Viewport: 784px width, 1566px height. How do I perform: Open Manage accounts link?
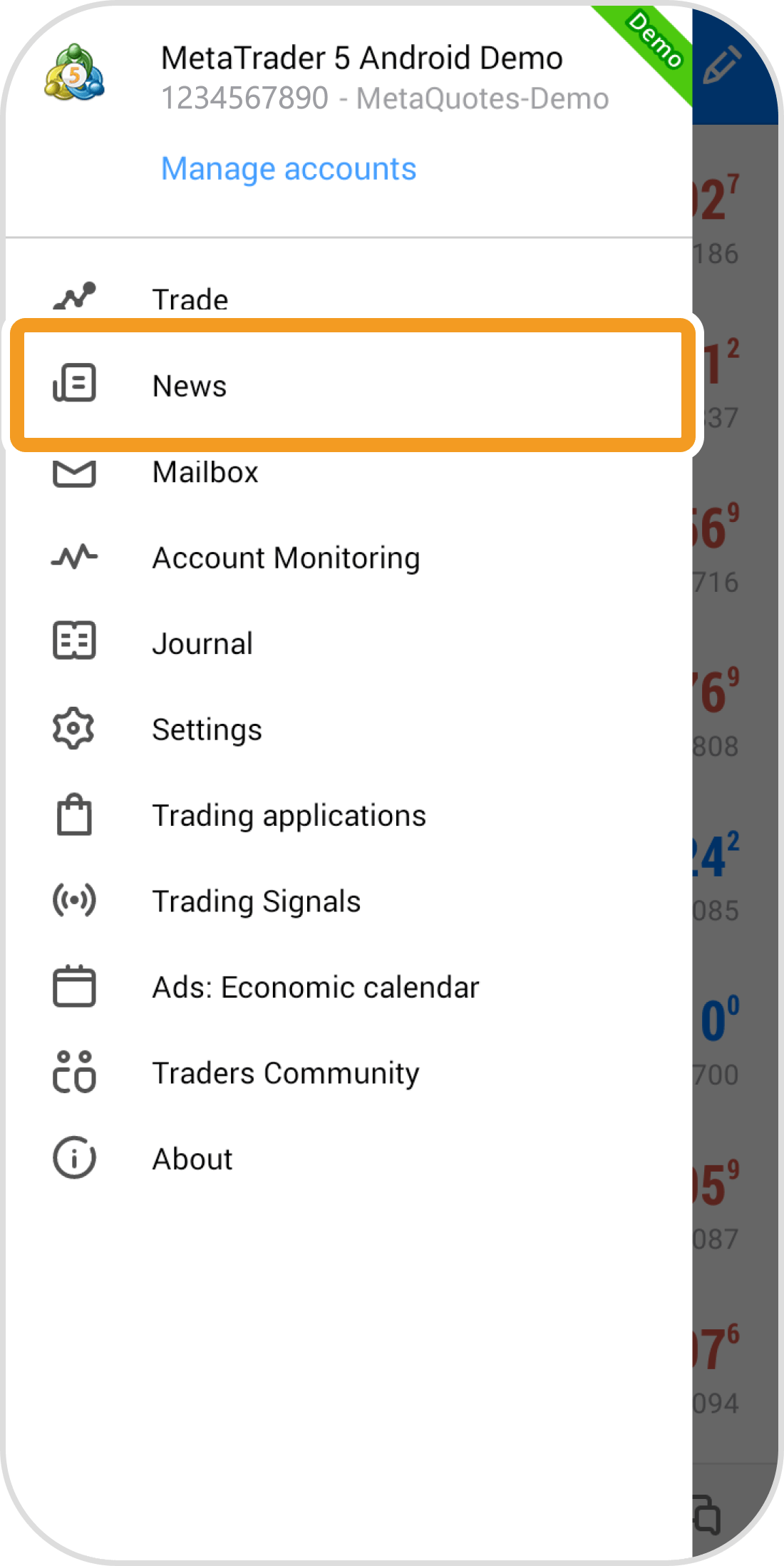click(x=288, y=169)
